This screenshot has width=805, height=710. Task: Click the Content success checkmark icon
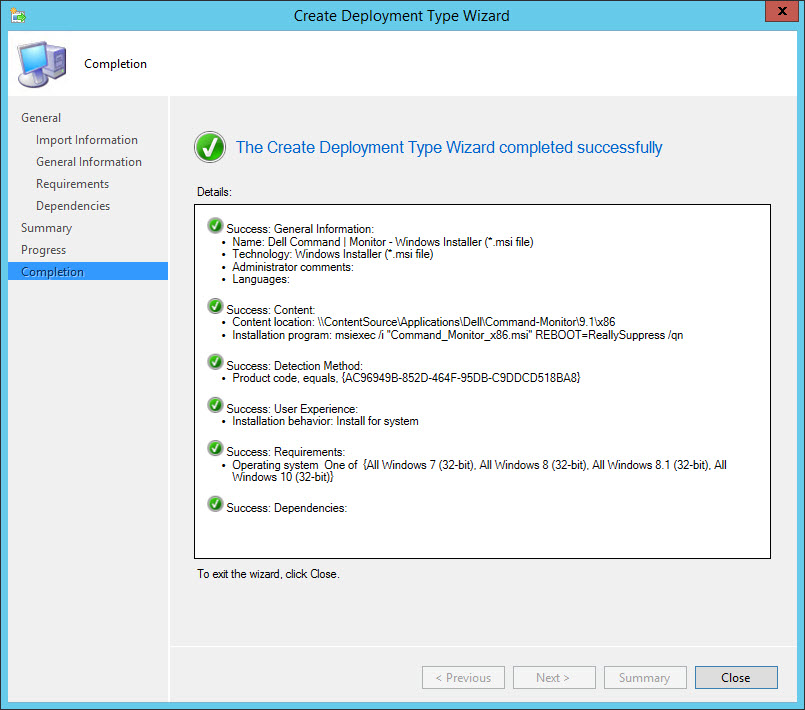click(215, 307)
